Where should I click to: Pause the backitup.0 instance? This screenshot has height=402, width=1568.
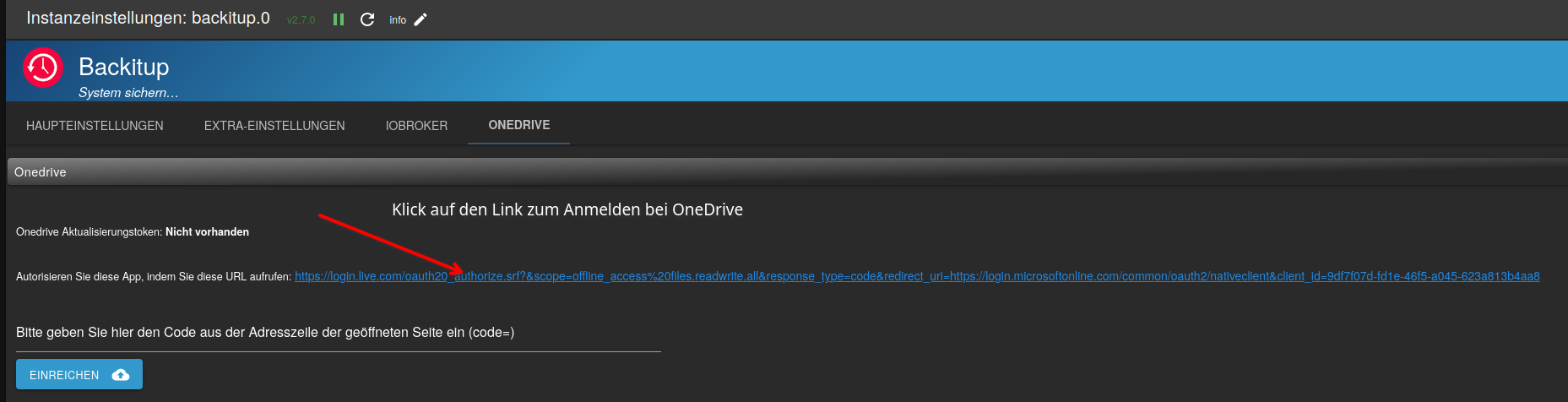(339, 19)
